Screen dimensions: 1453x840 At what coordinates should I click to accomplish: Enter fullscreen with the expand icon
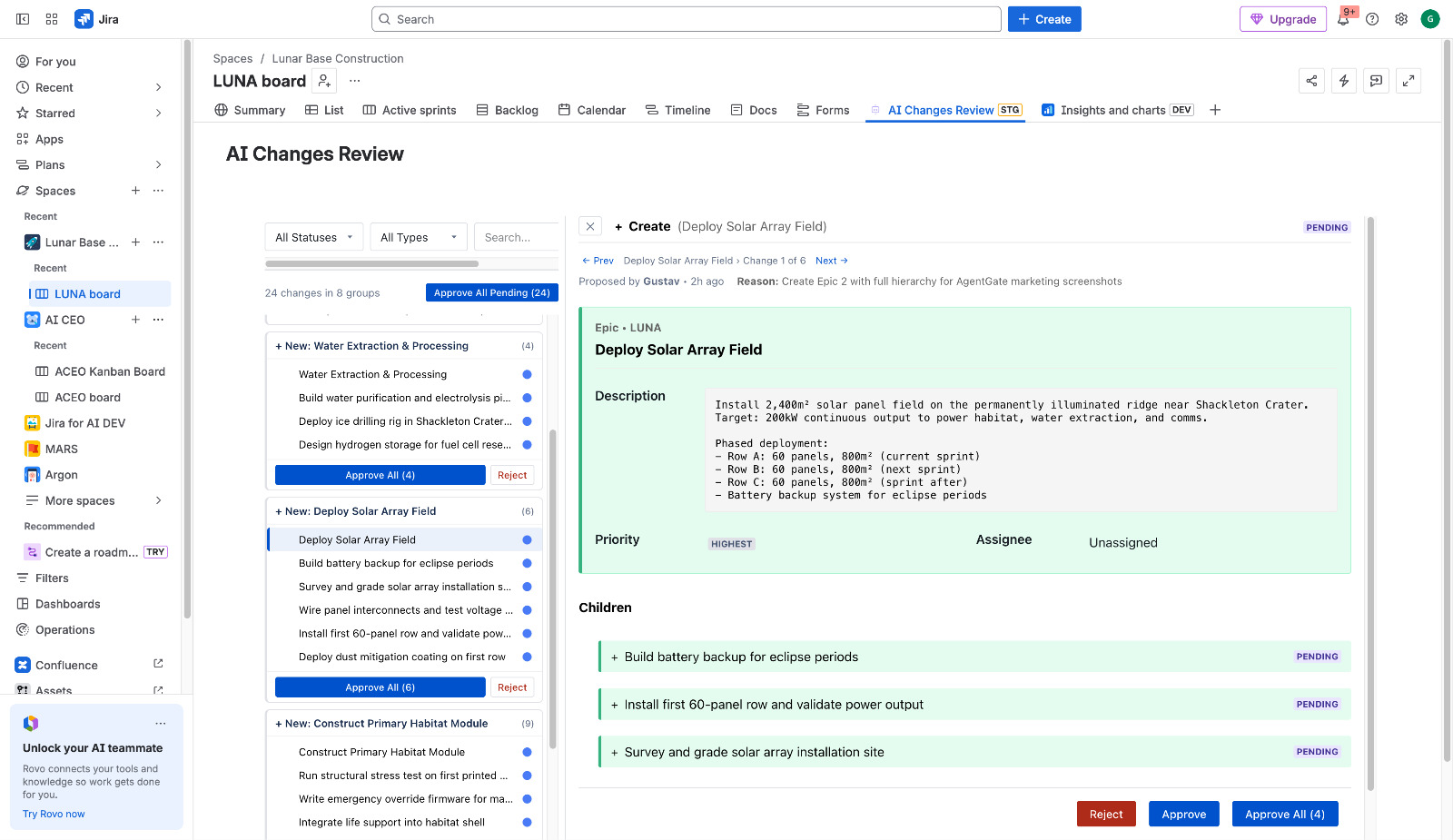[x=1409, y=81]
